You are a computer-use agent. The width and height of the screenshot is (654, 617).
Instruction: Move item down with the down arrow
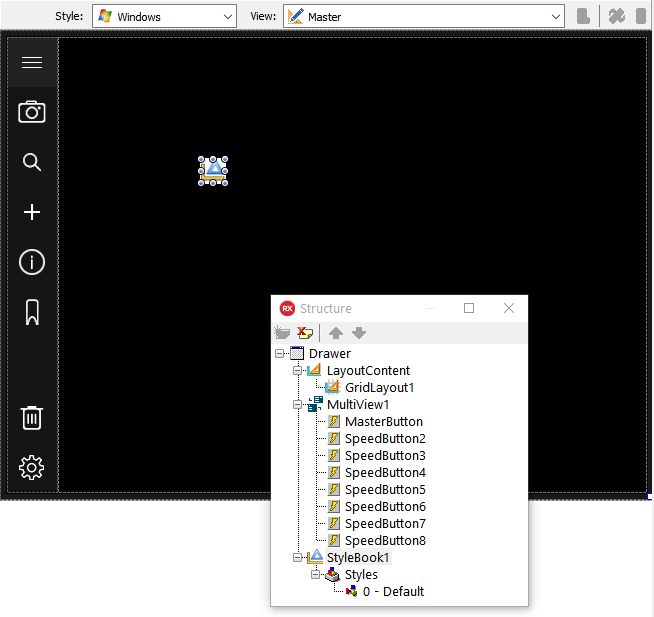coord(359,333)
